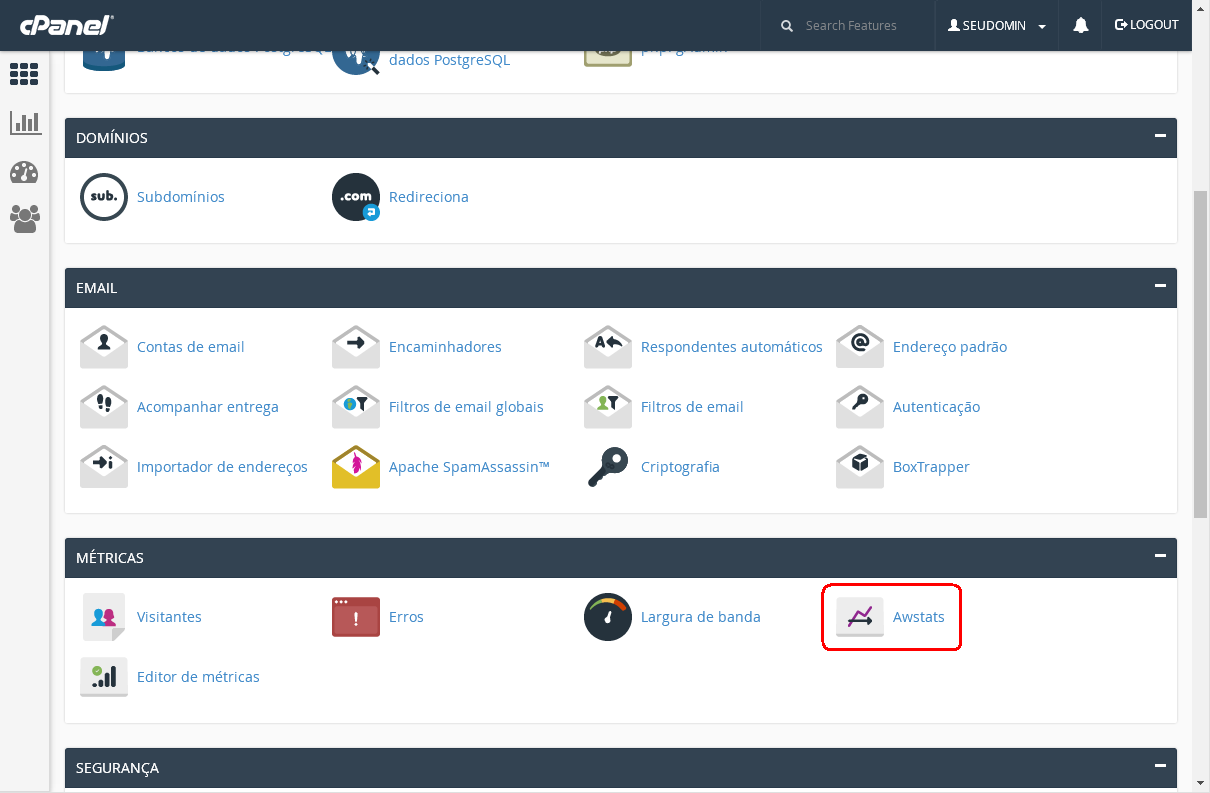Screen dimensions: 1210x793
Task: Open the Criptografia link
Action: pyautogui.click(x=680, y=467)
